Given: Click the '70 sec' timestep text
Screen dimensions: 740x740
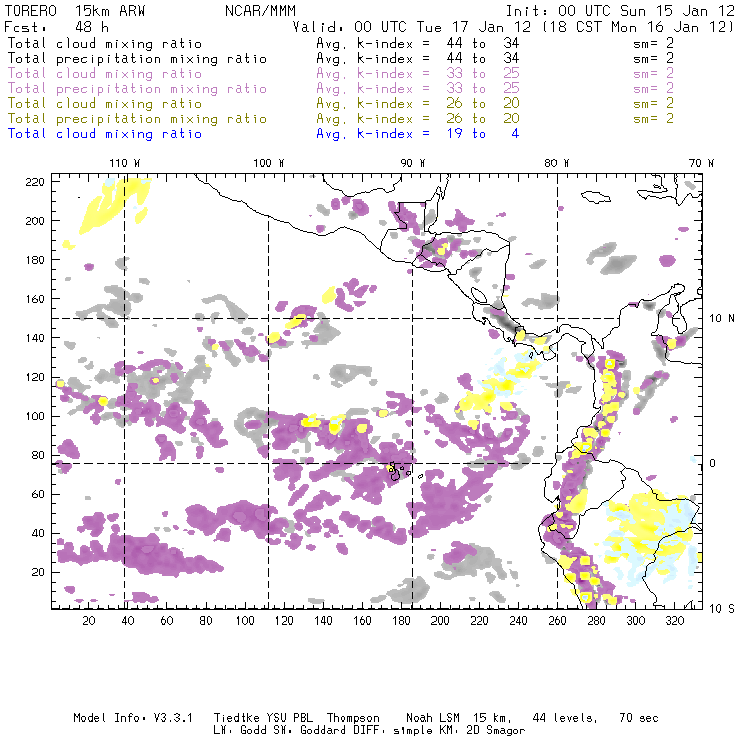Looking at the screenshot, I should click(639, 718).
